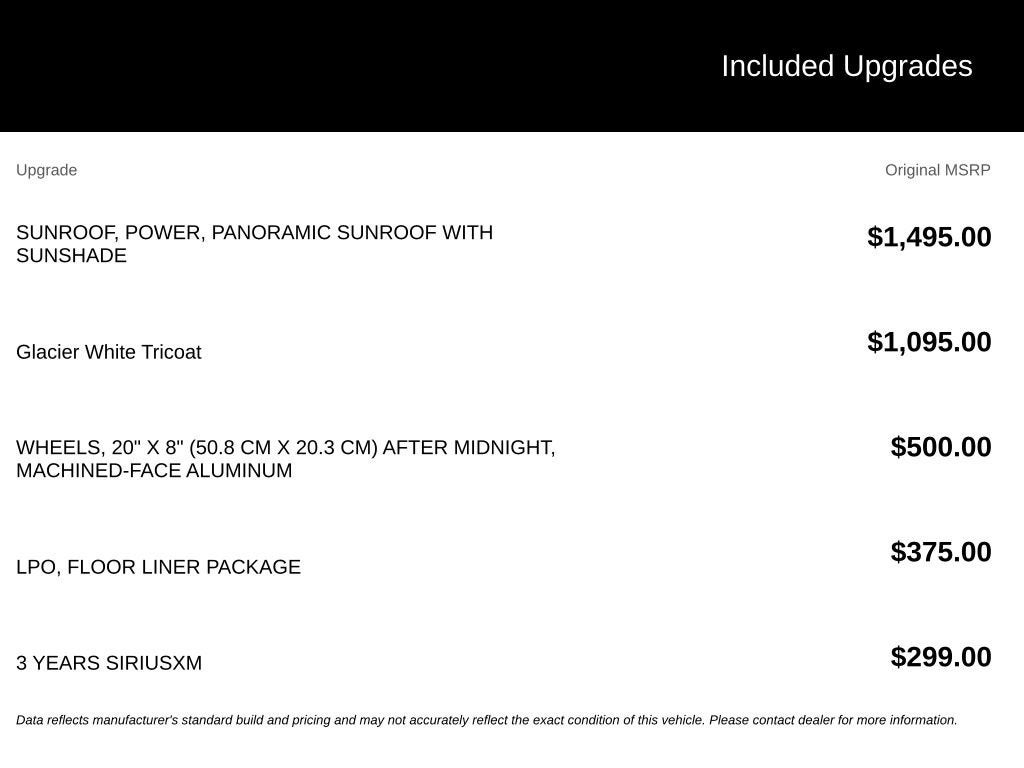Select the Original MSRP column header
The height and width of the screenshot is (768, 1024).
pyautogui.click(x=937, y=170)
